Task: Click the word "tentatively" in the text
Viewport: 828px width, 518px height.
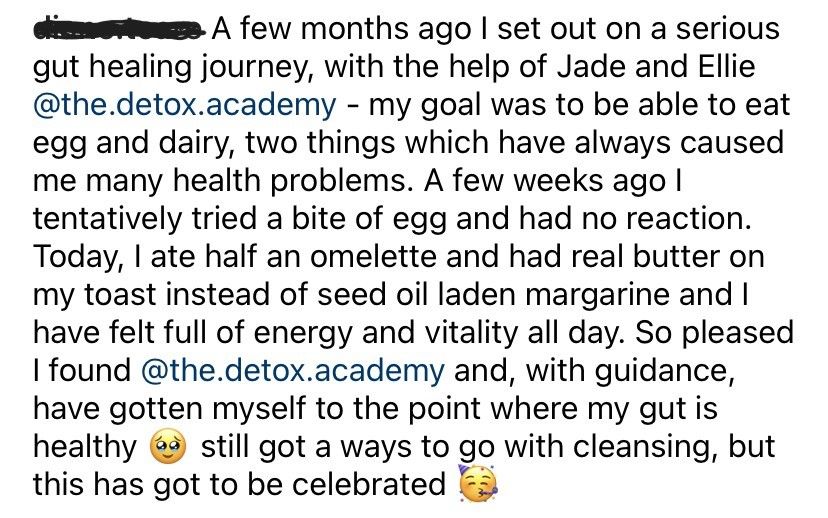Action: (x=107, y=221)
